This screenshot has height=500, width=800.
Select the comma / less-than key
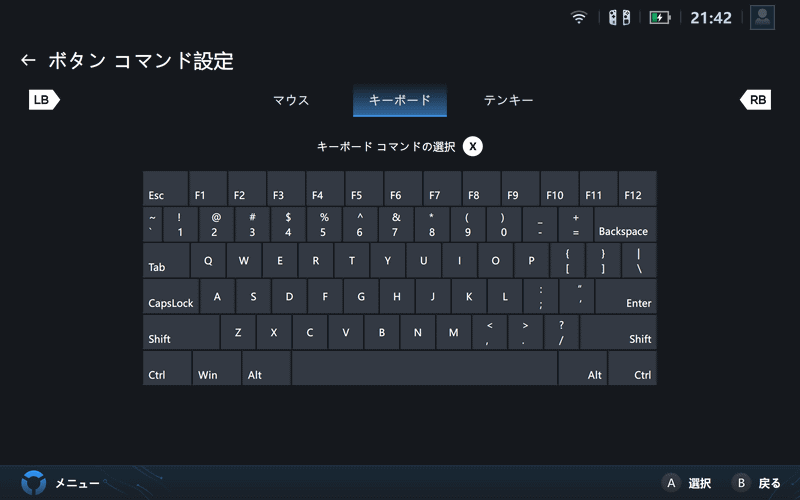click(x=489, y=332)
